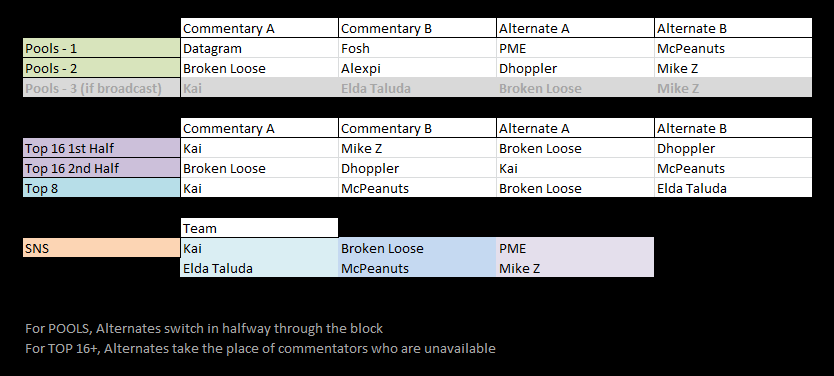
Task: Click the Alexpi cell in Pools - 2
Action: coord(418,68)
